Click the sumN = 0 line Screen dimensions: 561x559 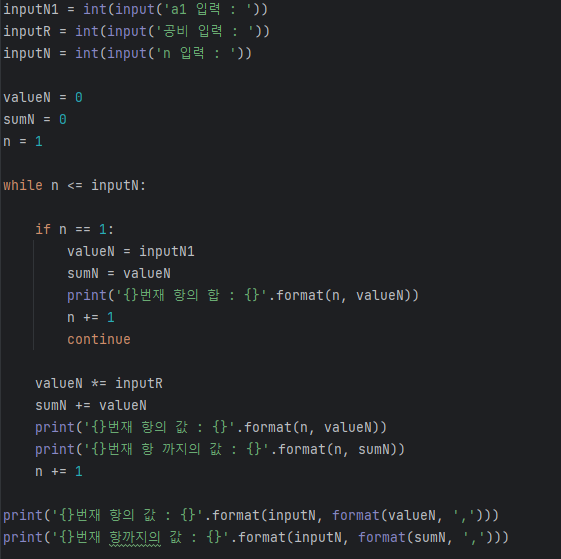click(x=35, y=120)
